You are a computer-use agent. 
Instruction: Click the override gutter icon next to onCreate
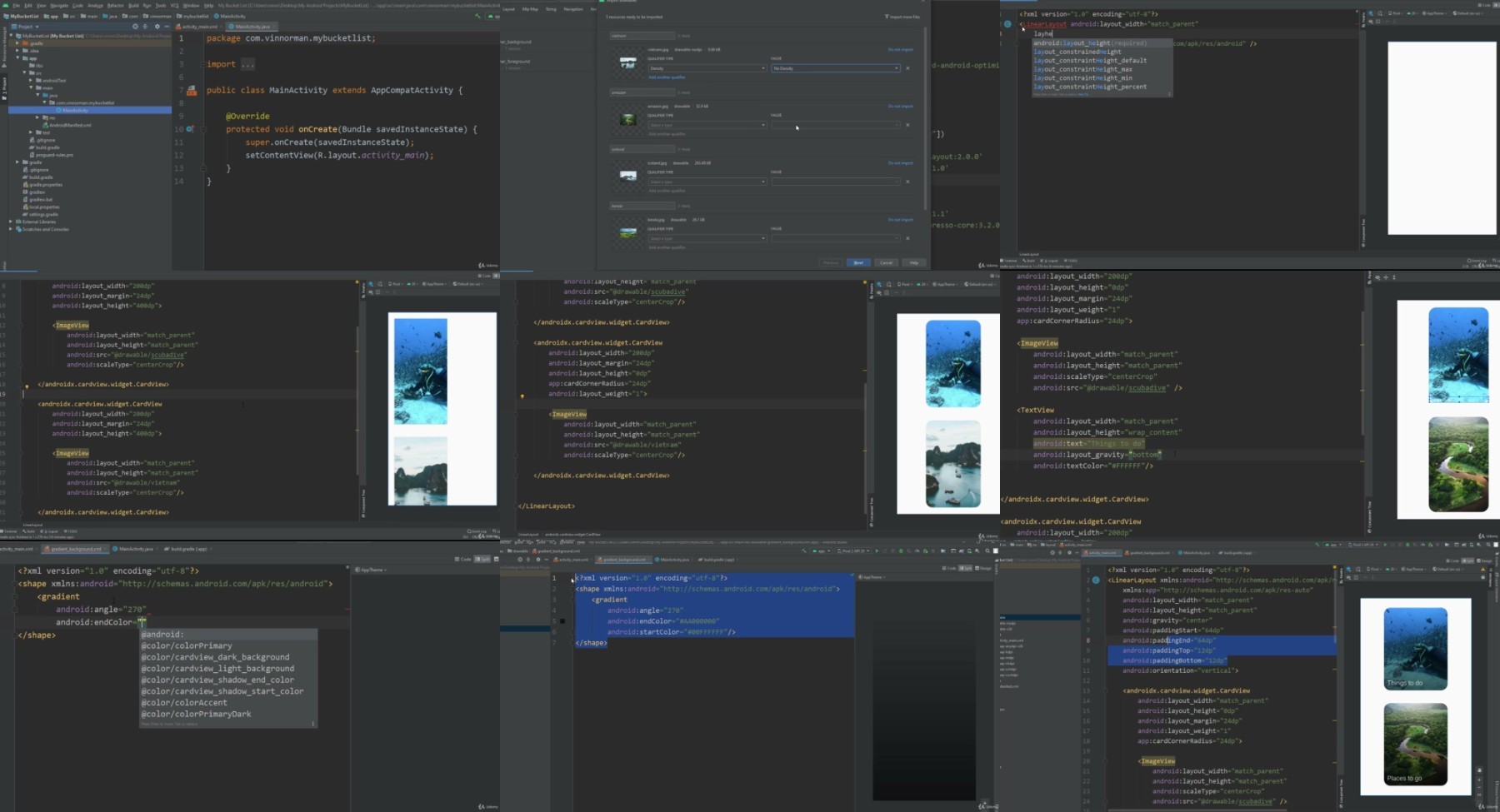[190, 129]
